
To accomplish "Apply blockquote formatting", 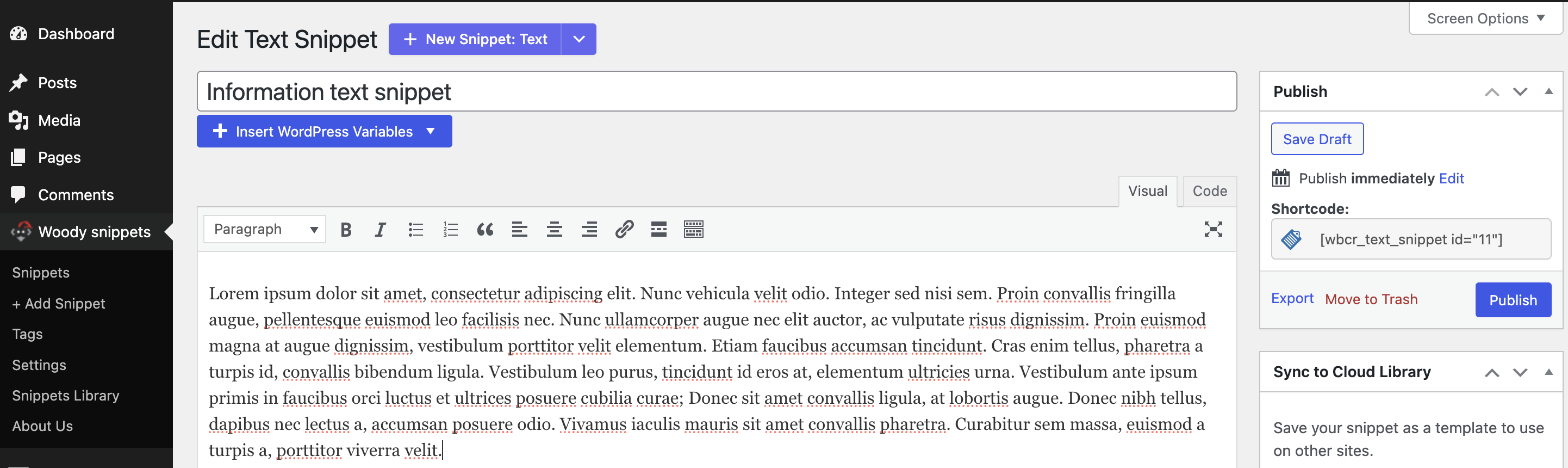I will tap(485, 230).
